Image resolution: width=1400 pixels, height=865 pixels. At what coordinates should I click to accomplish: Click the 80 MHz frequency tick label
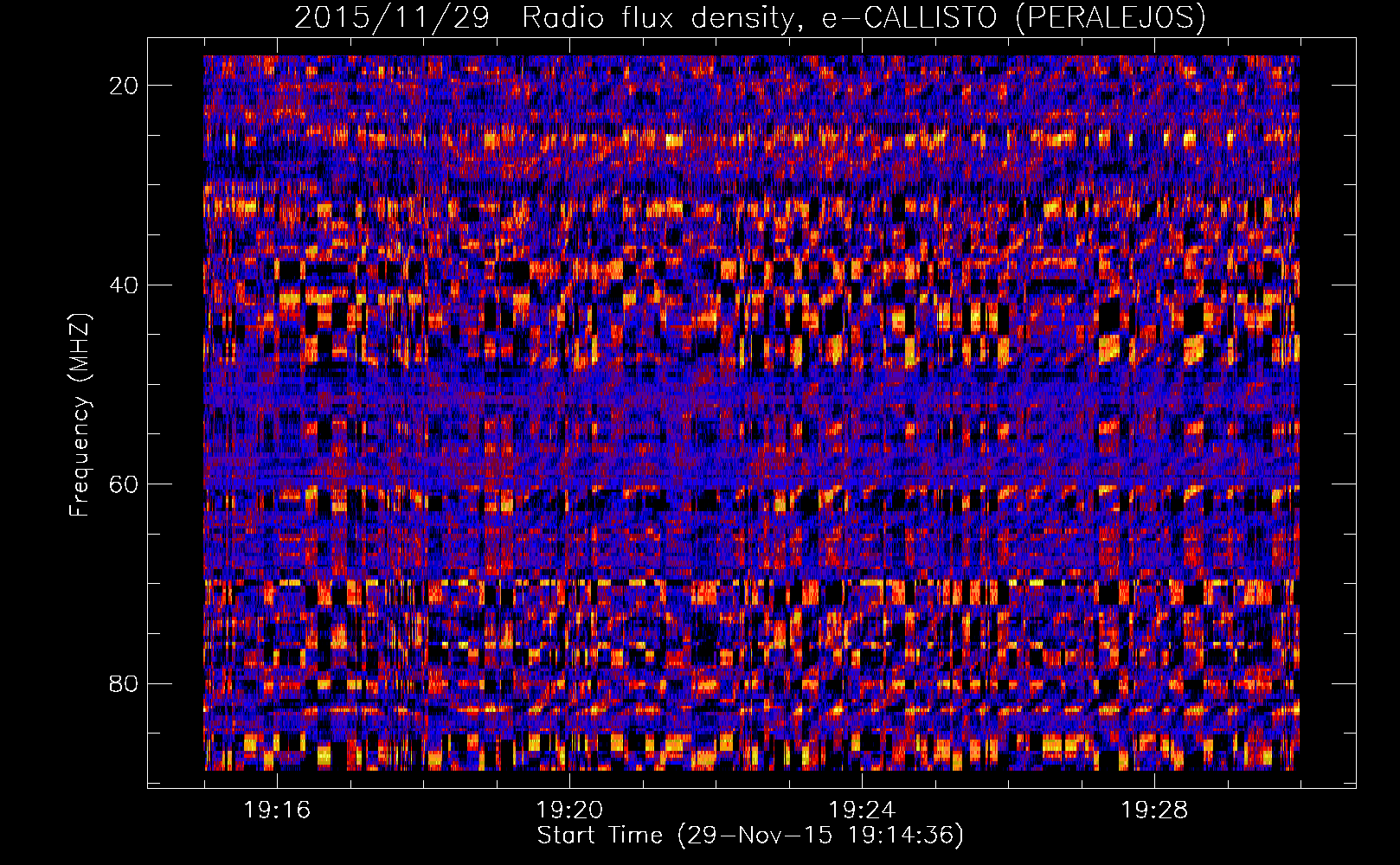coord(125,684)
